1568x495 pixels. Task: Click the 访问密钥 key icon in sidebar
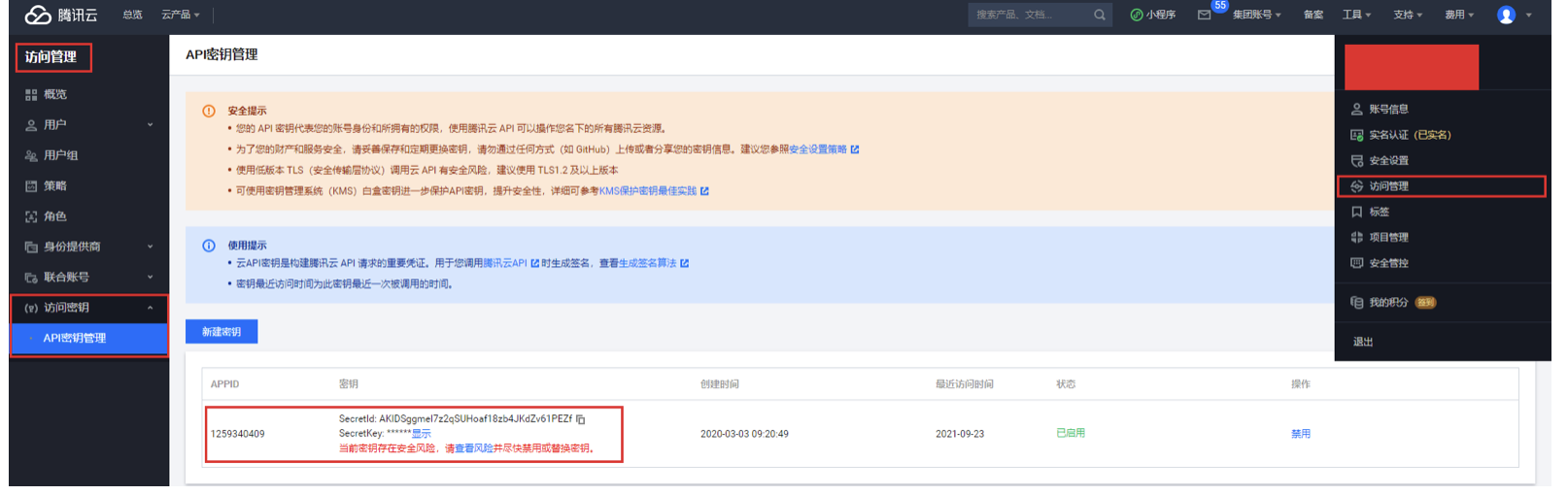31,308
